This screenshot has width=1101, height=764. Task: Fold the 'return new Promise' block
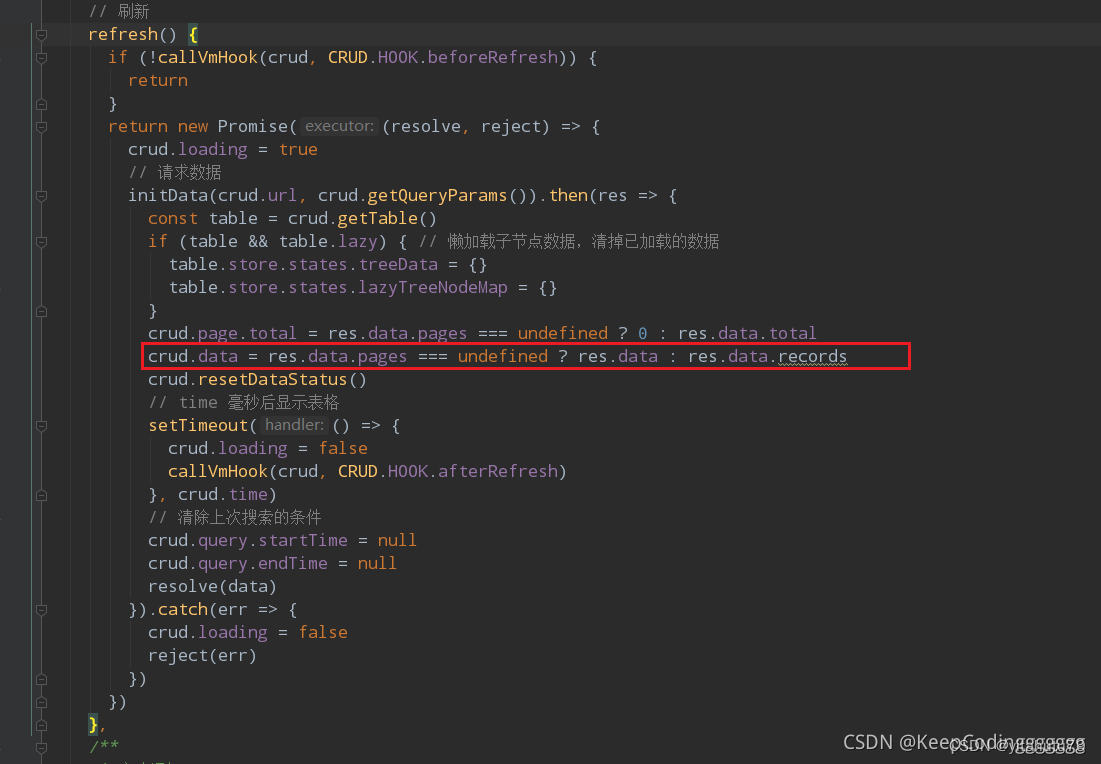(41, 127)
